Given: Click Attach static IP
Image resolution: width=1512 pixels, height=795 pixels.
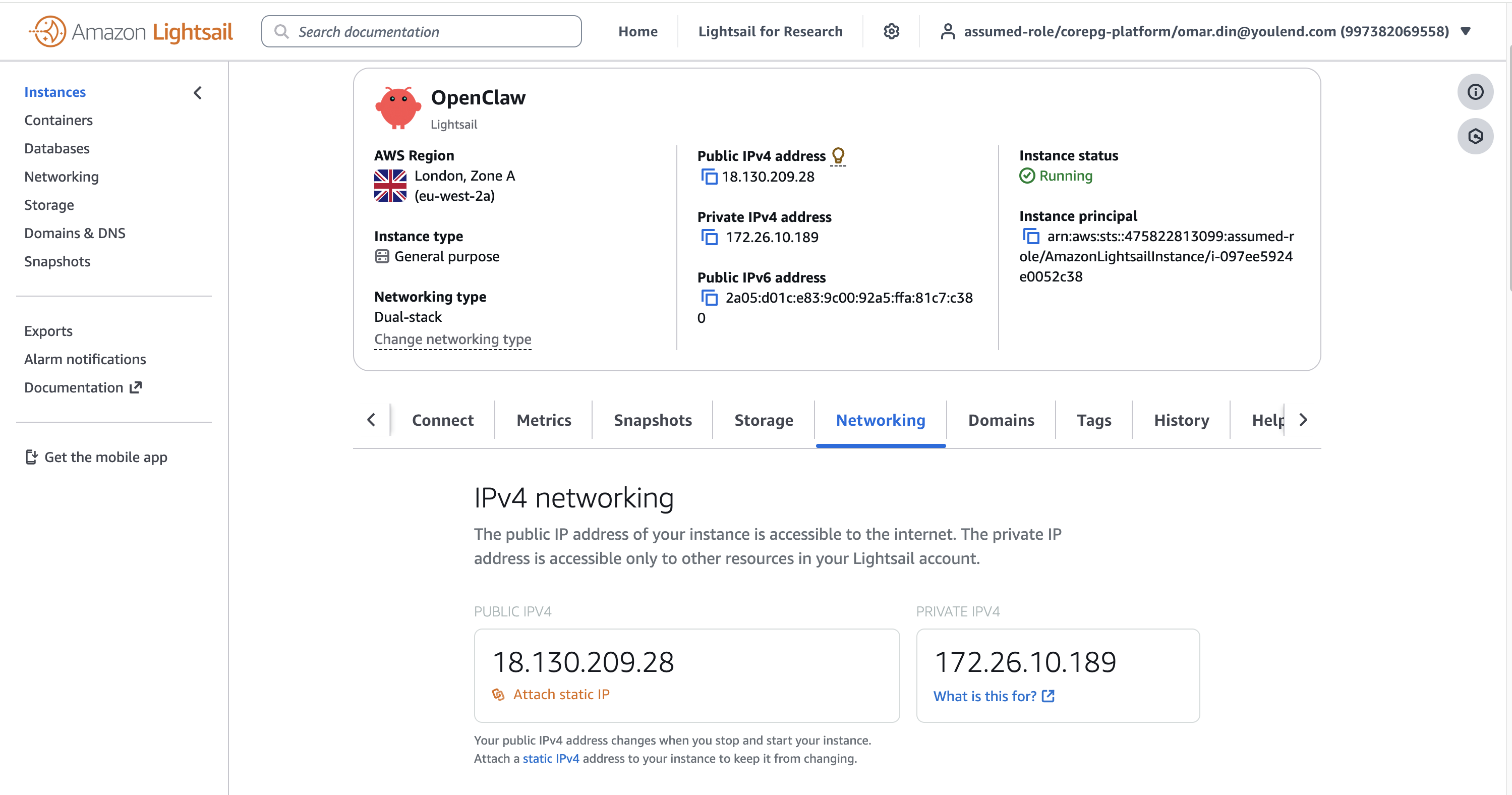Looking at the screenshot, I should tap(561, 695).
